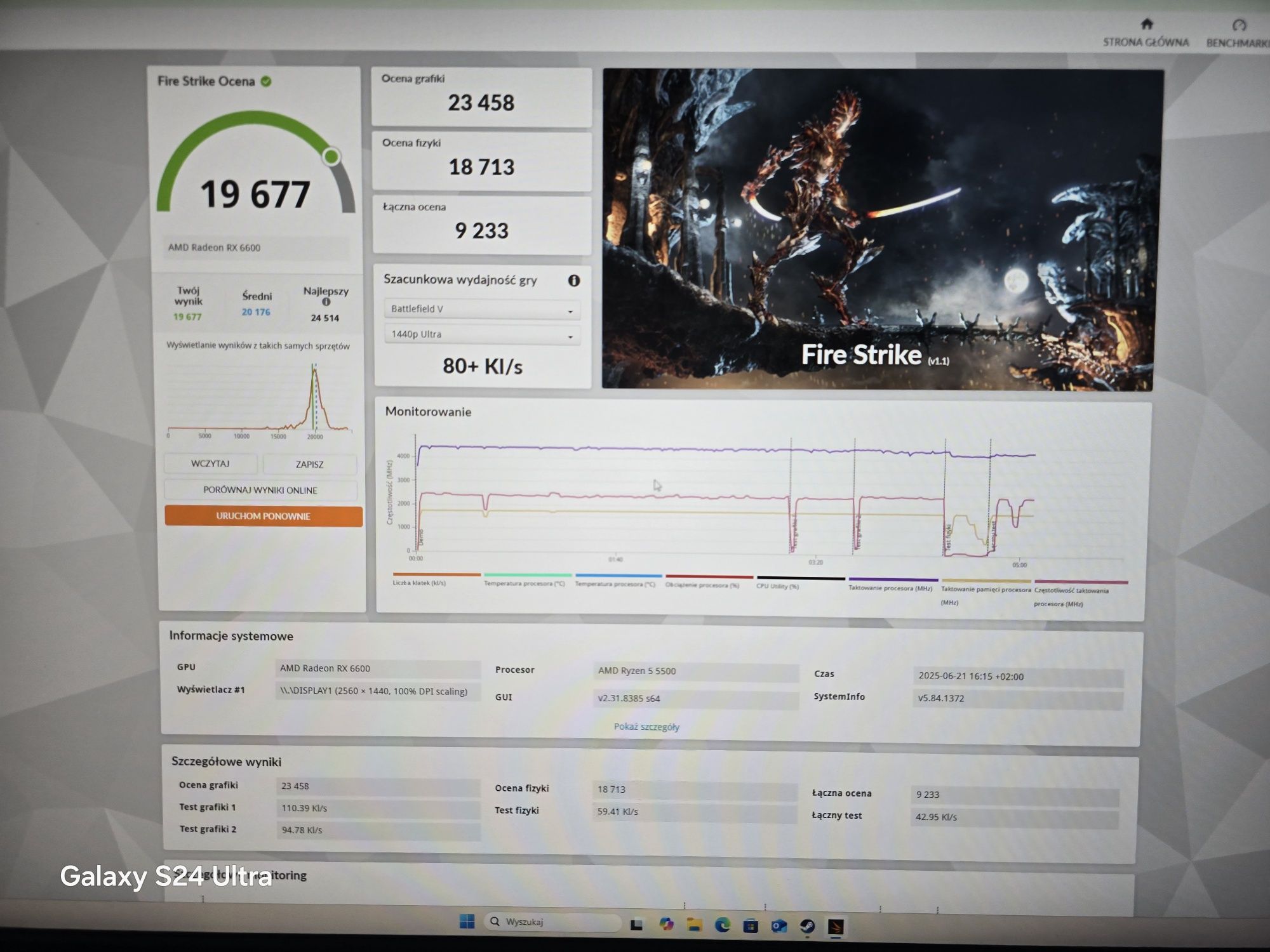Open the Windows Start menu
The image size is (1270, 952).
click(x=467, y=922)
